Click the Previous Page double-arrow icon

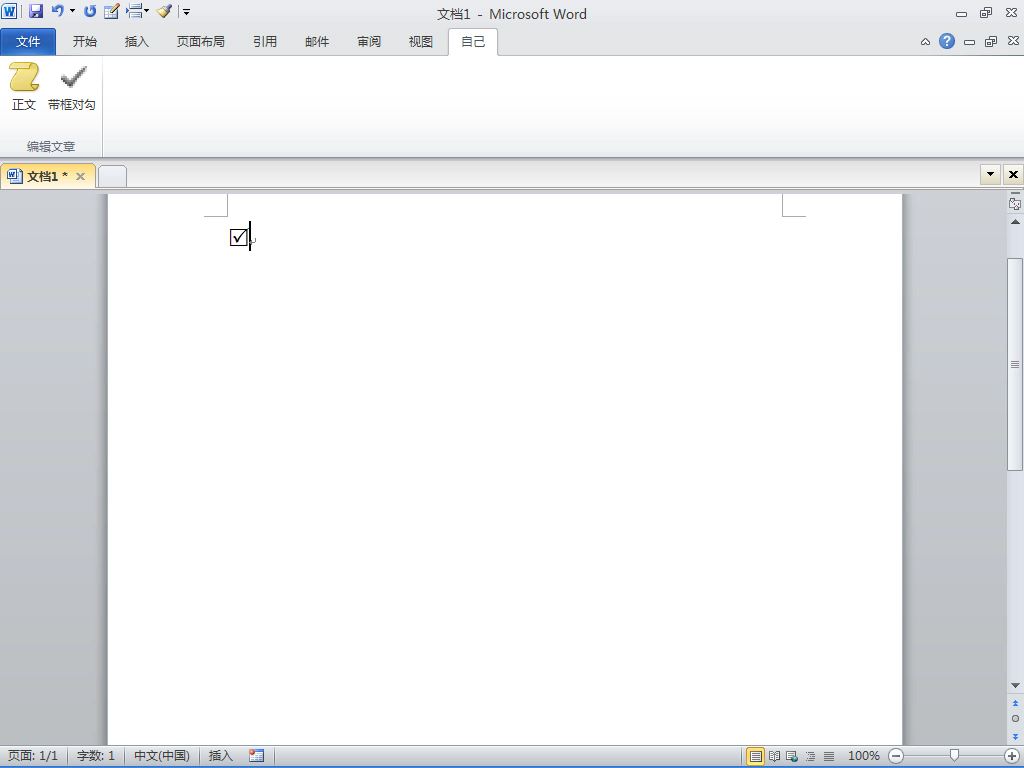[x=1015, y=703]
